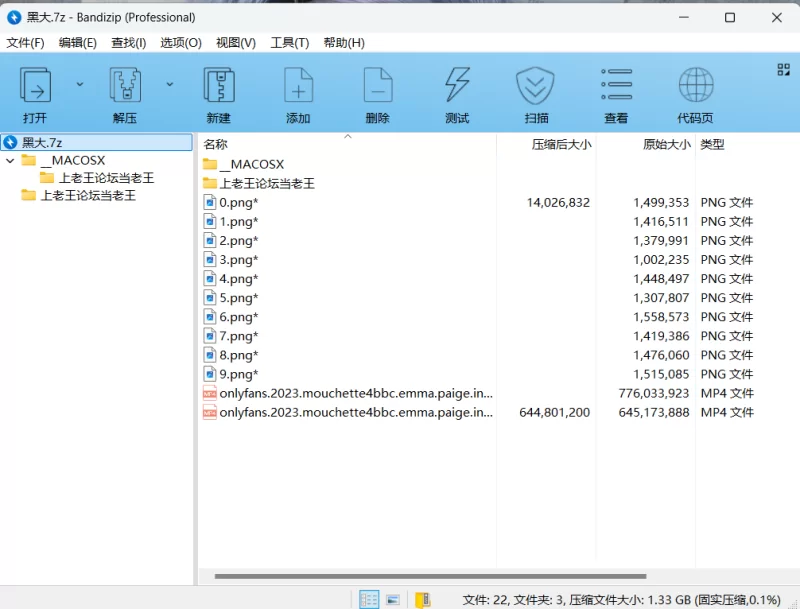Click compressed size value 644,801,200
800x609 pixels.
[x=555, y=413]
